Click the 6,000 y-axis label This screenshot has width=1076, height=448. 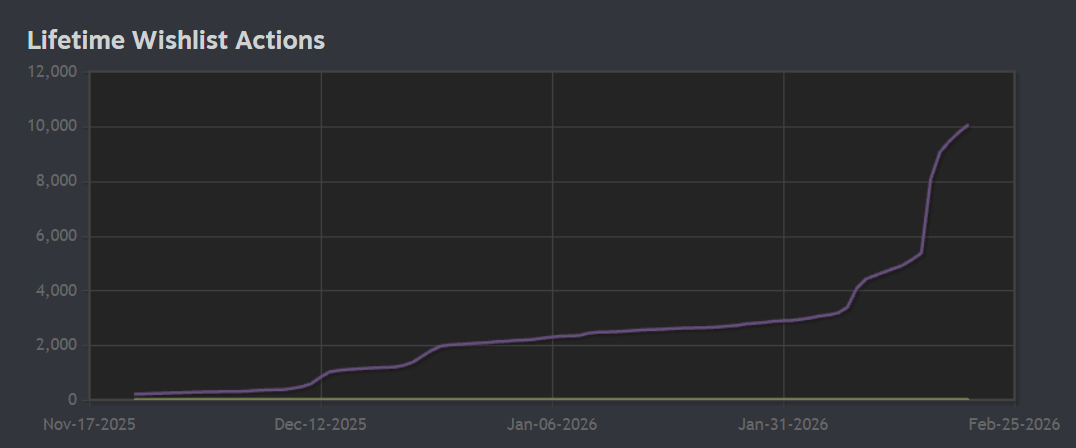[56, 236]
